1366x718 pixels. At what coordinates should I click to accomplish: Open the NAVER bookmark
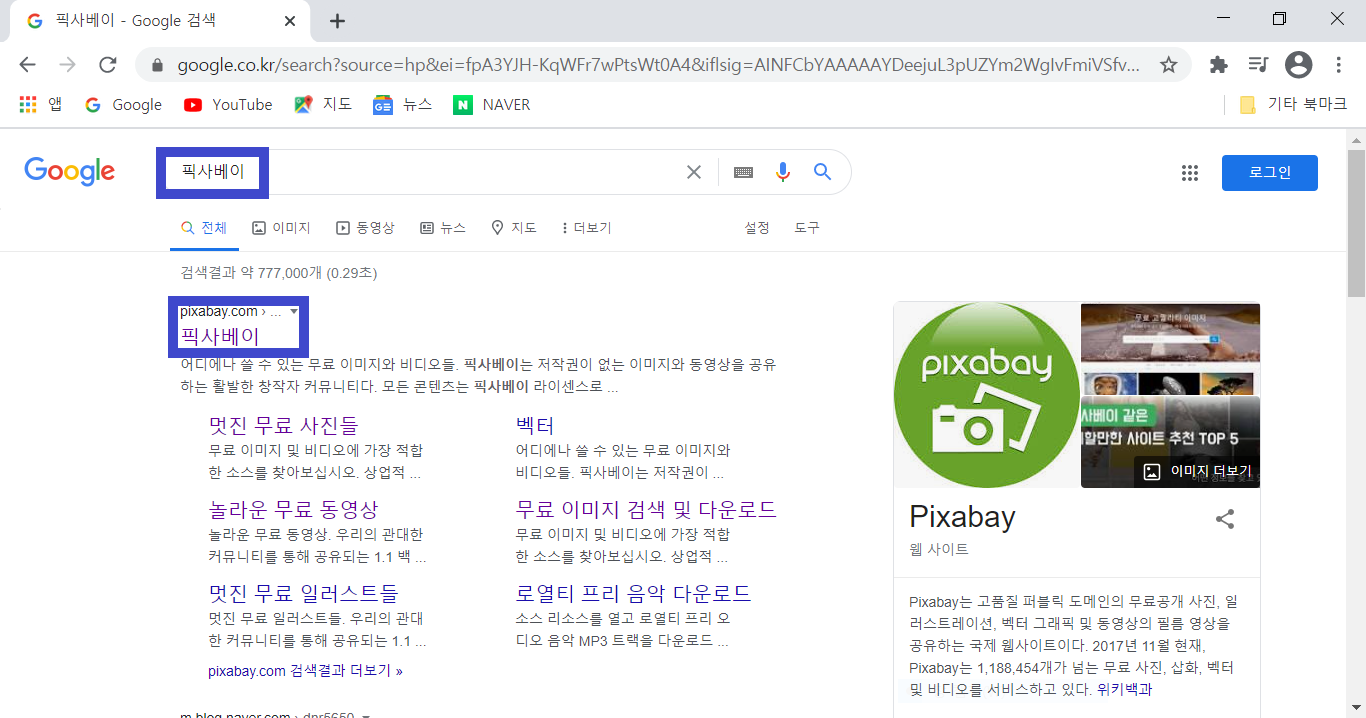[x=491, y=104]
